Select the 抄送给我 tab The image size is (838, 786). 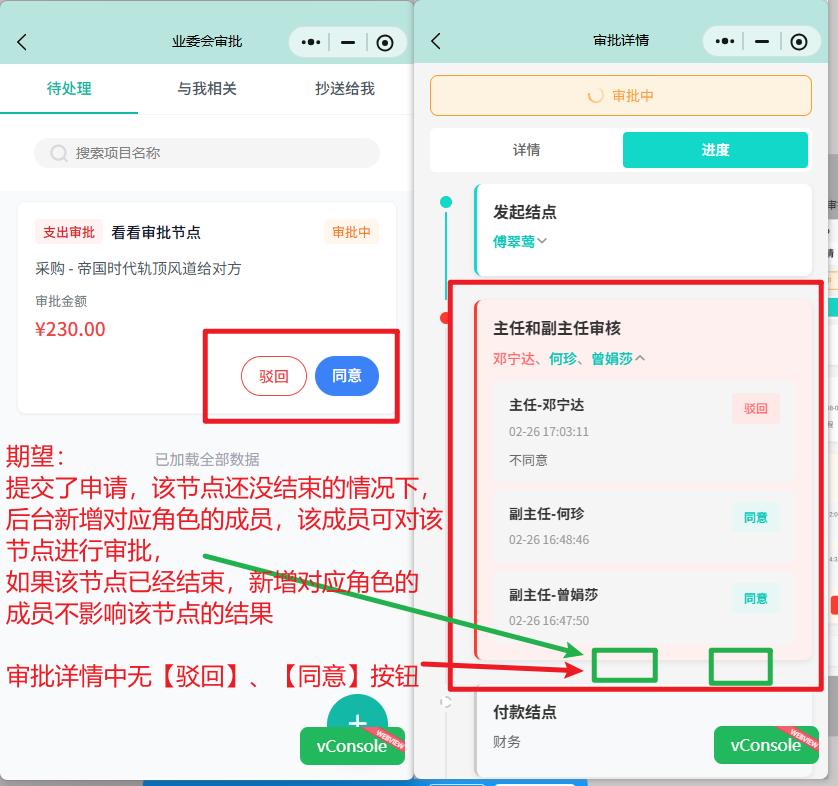click(x=345, y=89)
